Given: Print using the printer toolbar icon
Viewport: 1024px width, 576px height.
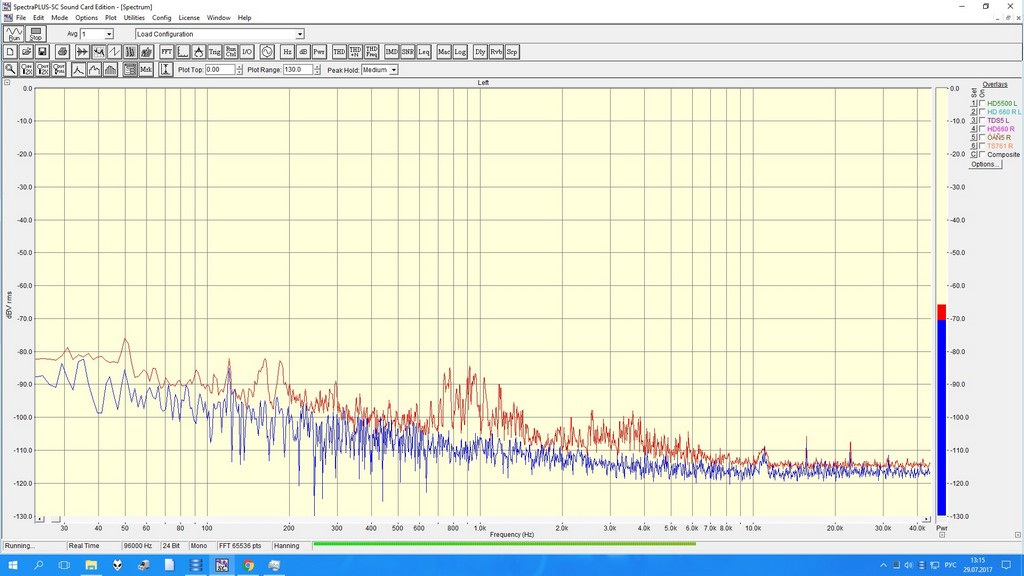Looking at the screenshot, I should pos(62,52).
